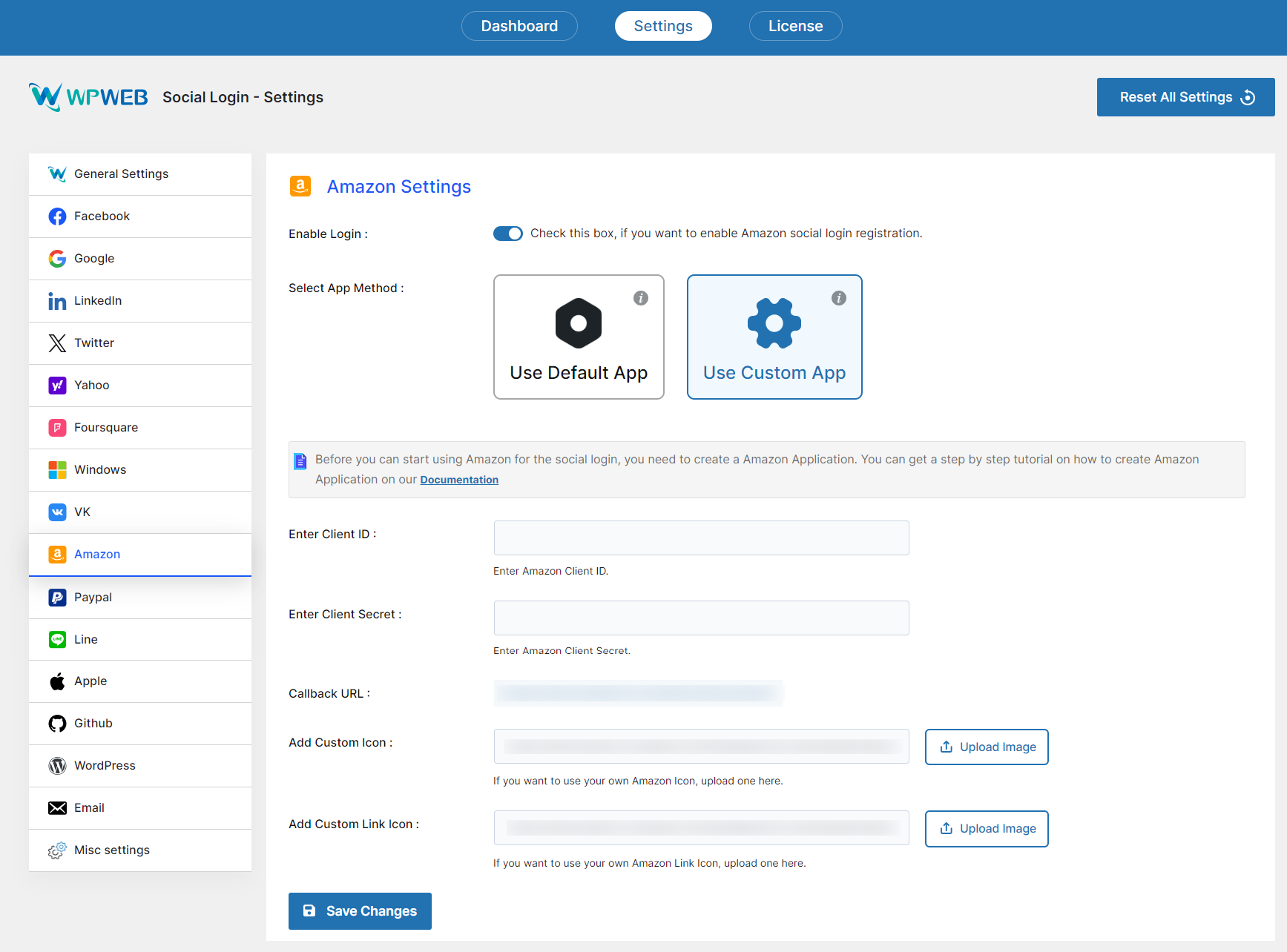Select the Foursquare provider icon
Screen dimensions: 1287x952
pyautogui.click(x=57, y=427)
